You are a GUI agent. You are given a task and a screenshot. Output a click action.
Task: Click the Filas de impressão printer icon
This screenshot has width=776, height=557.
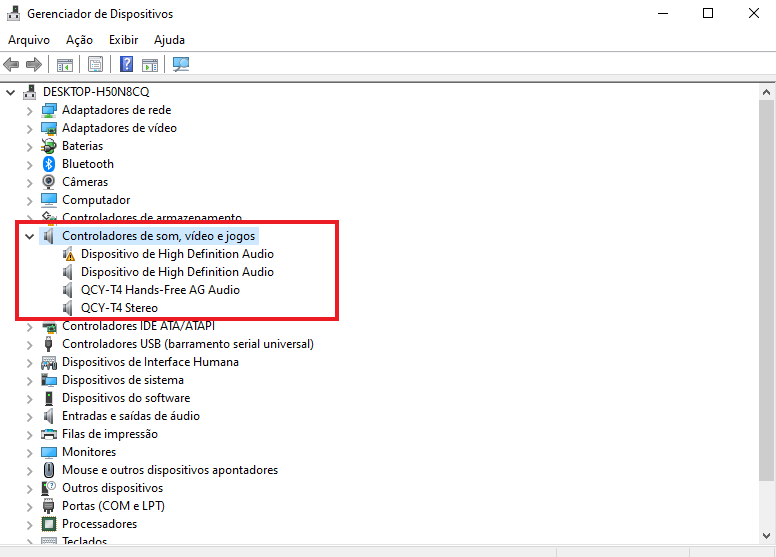pos(49,434)
